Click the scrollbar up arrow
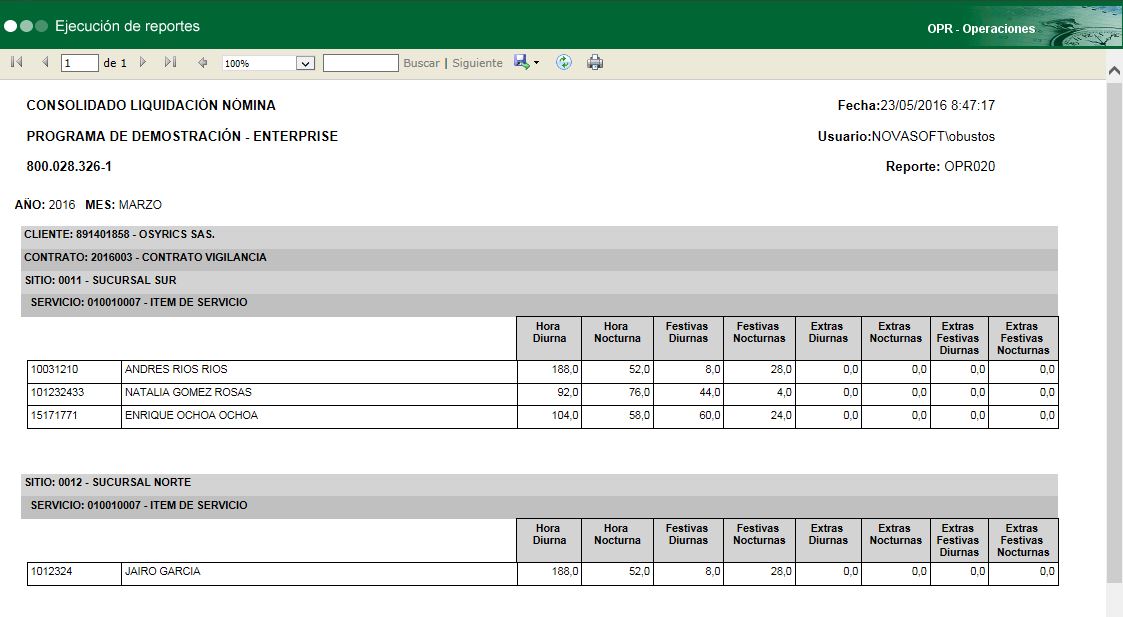The width and height of the screenshot is (1123, 617). [1114, 70]
